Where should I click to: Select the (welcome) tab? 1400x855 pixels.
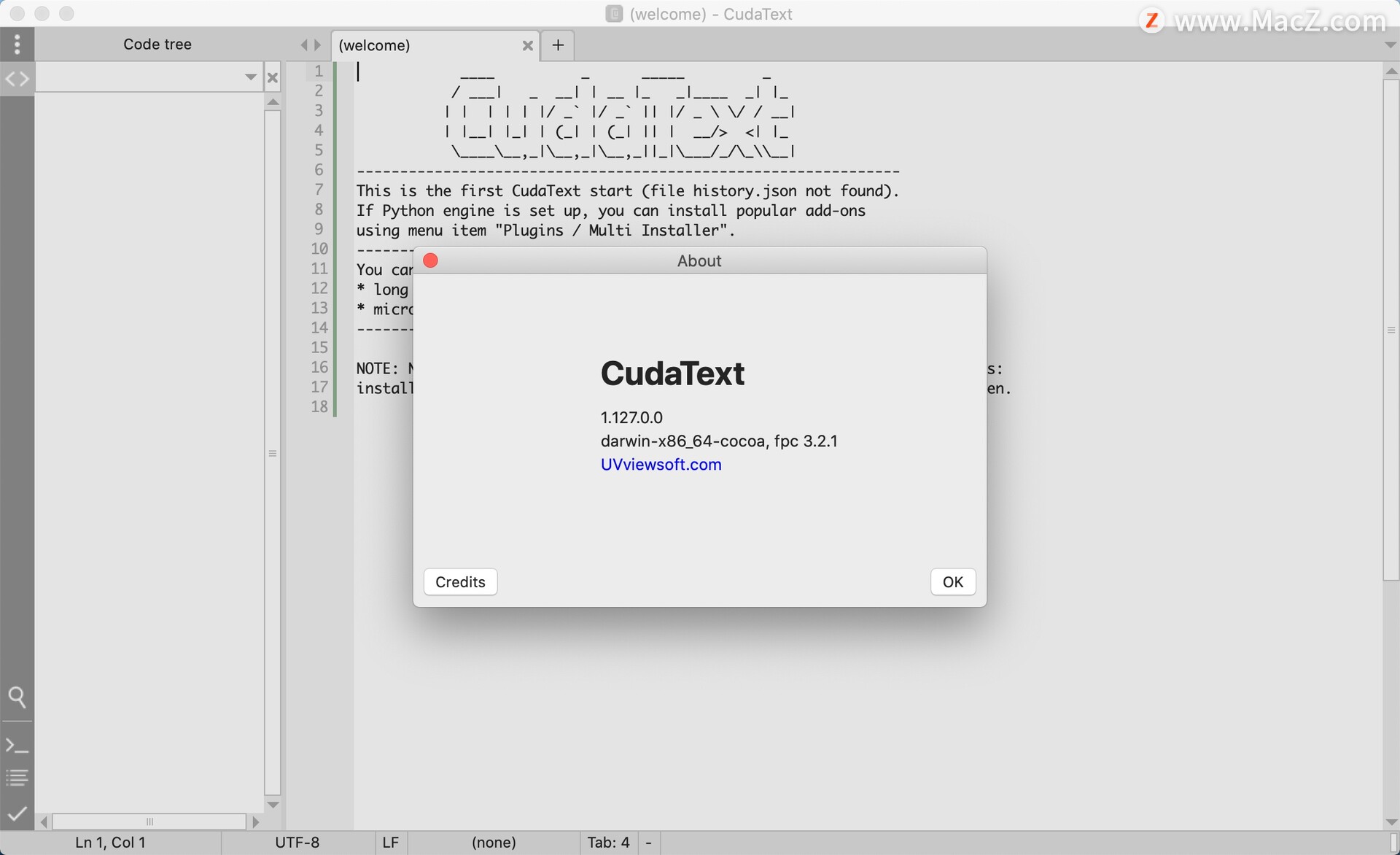[373, 44]
